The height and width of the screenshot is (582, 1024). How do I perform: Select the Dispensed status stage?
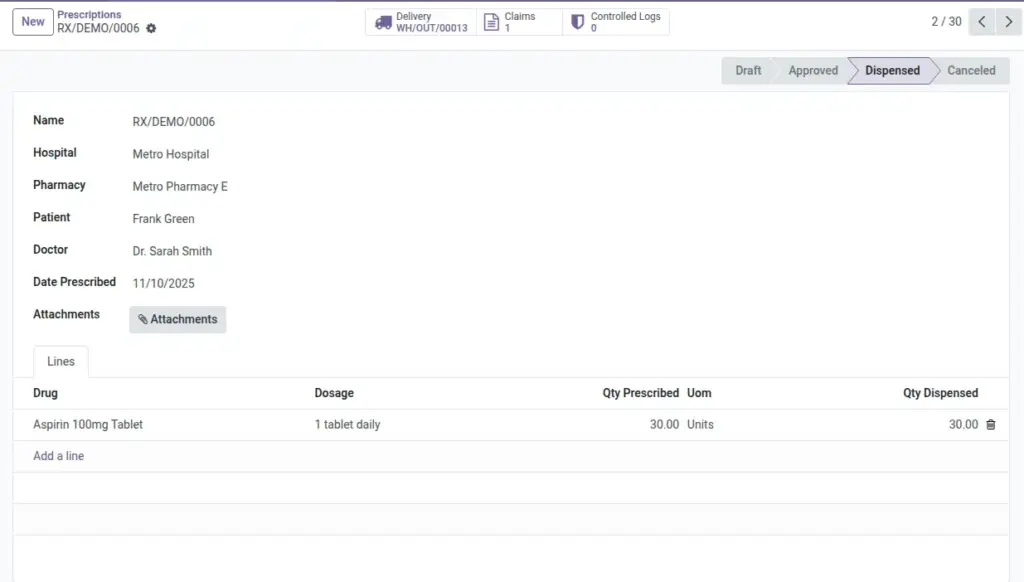pos(892,71)
